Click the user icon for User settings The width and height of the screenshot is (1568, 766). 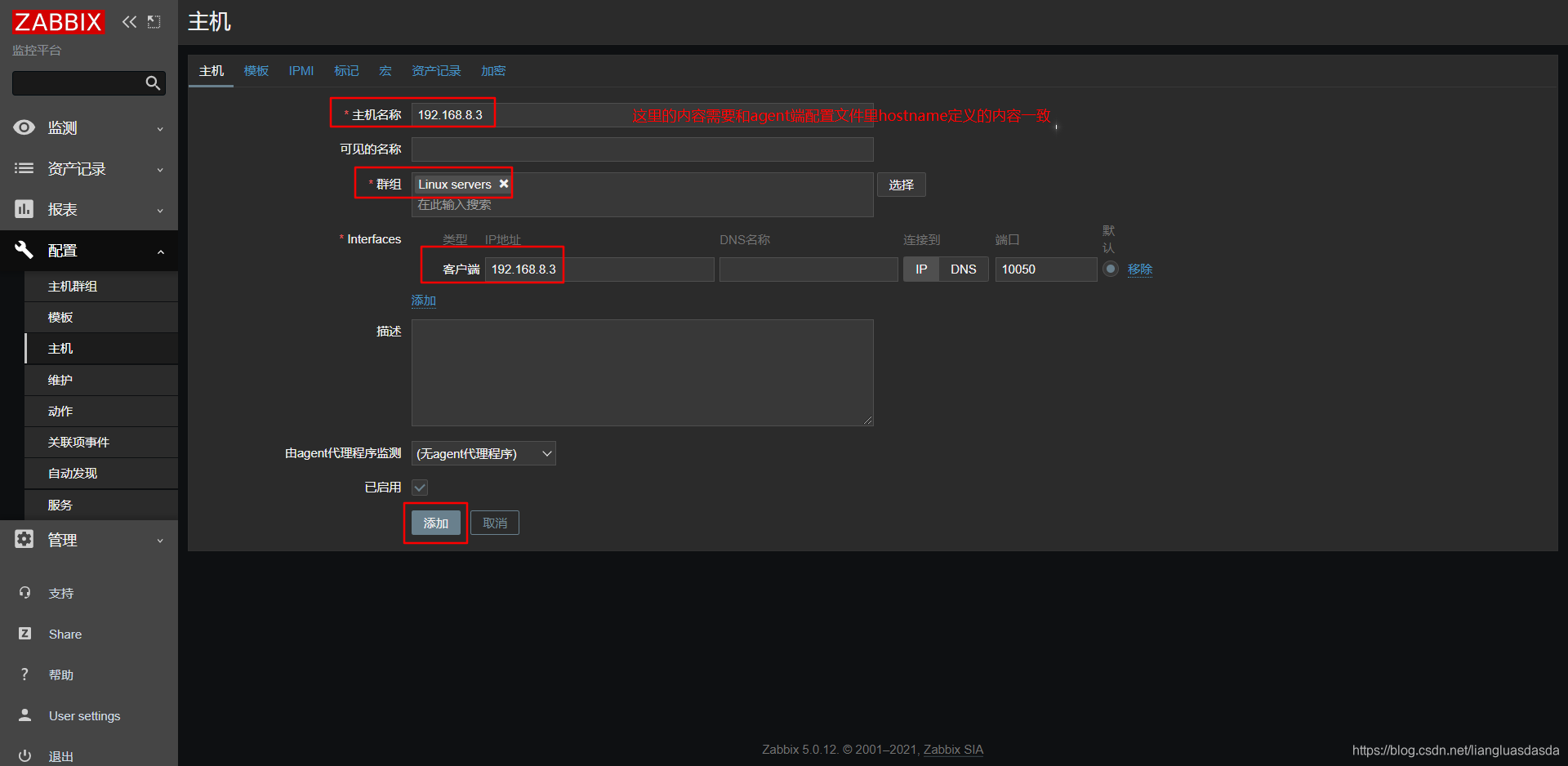point(24,715)
